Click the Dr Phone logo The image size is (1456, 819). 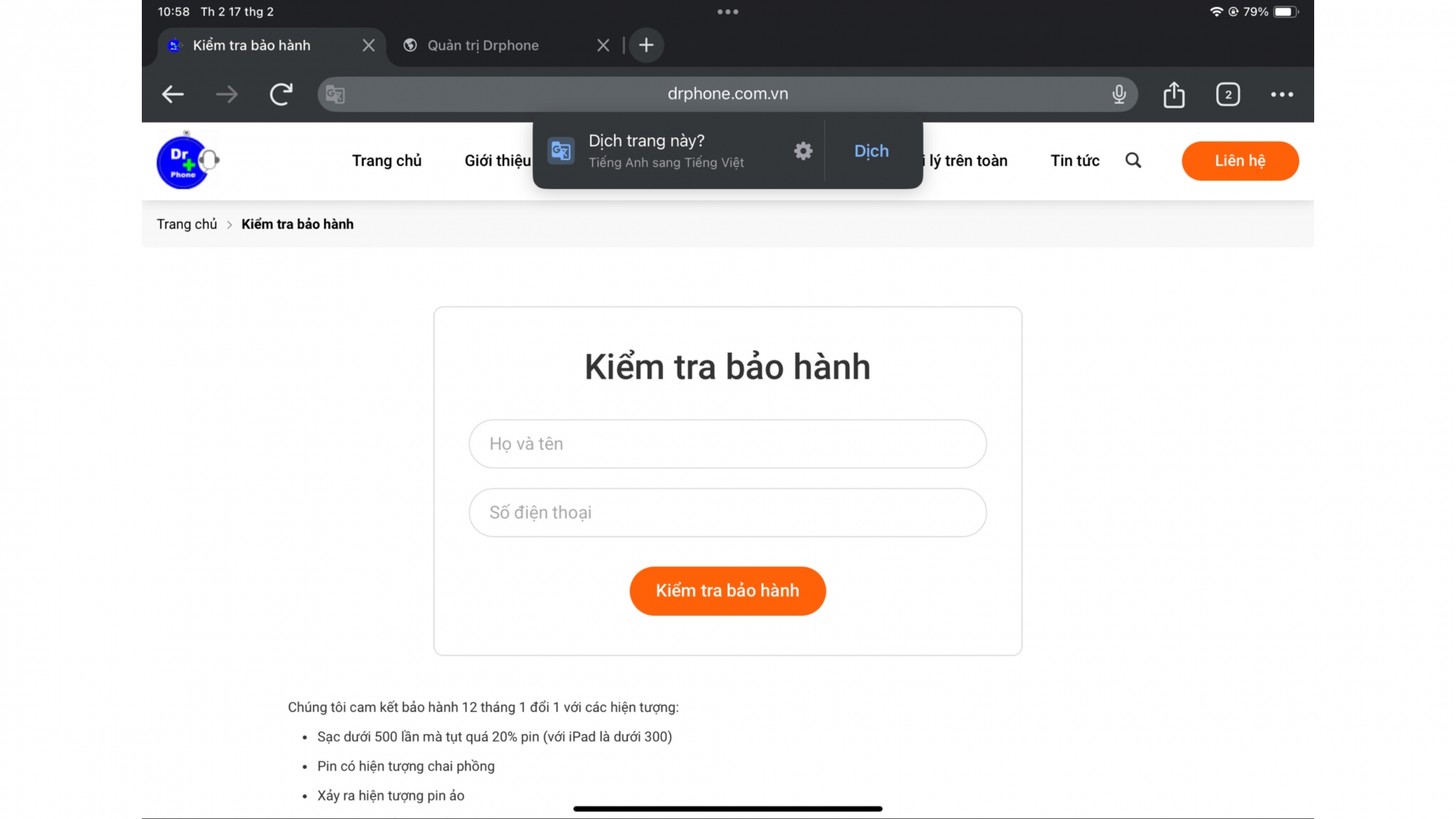click(x=186, y=161)
